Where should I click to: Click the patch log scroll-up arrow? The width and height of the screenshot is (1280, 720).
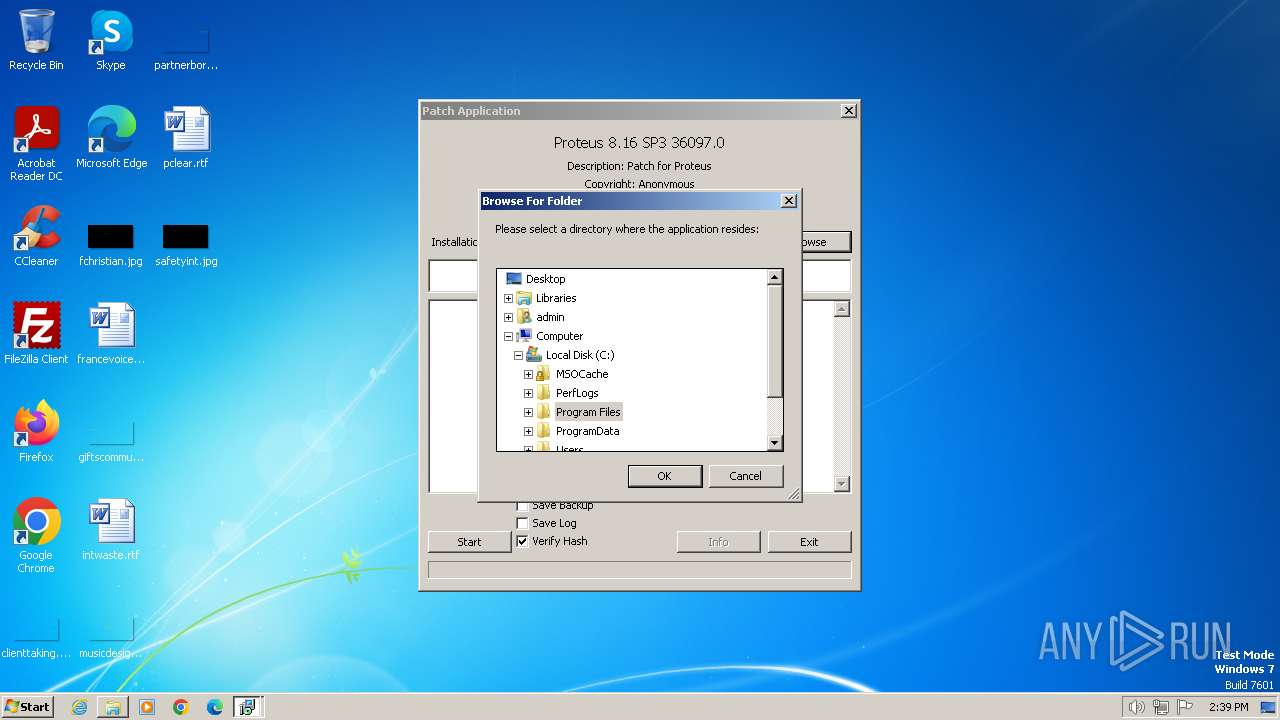pos(841,309)
